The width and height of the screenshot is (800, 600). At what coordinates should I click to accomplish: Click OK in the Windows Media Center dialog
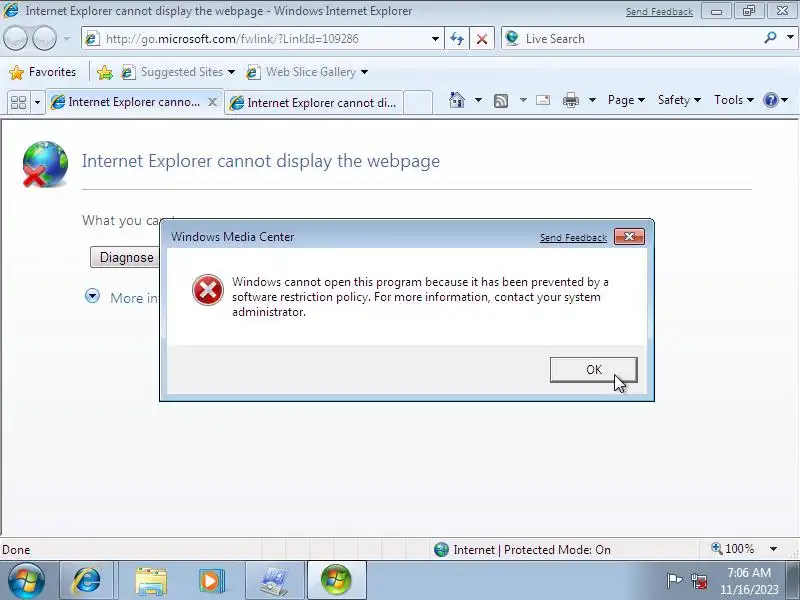coord(593,370)
